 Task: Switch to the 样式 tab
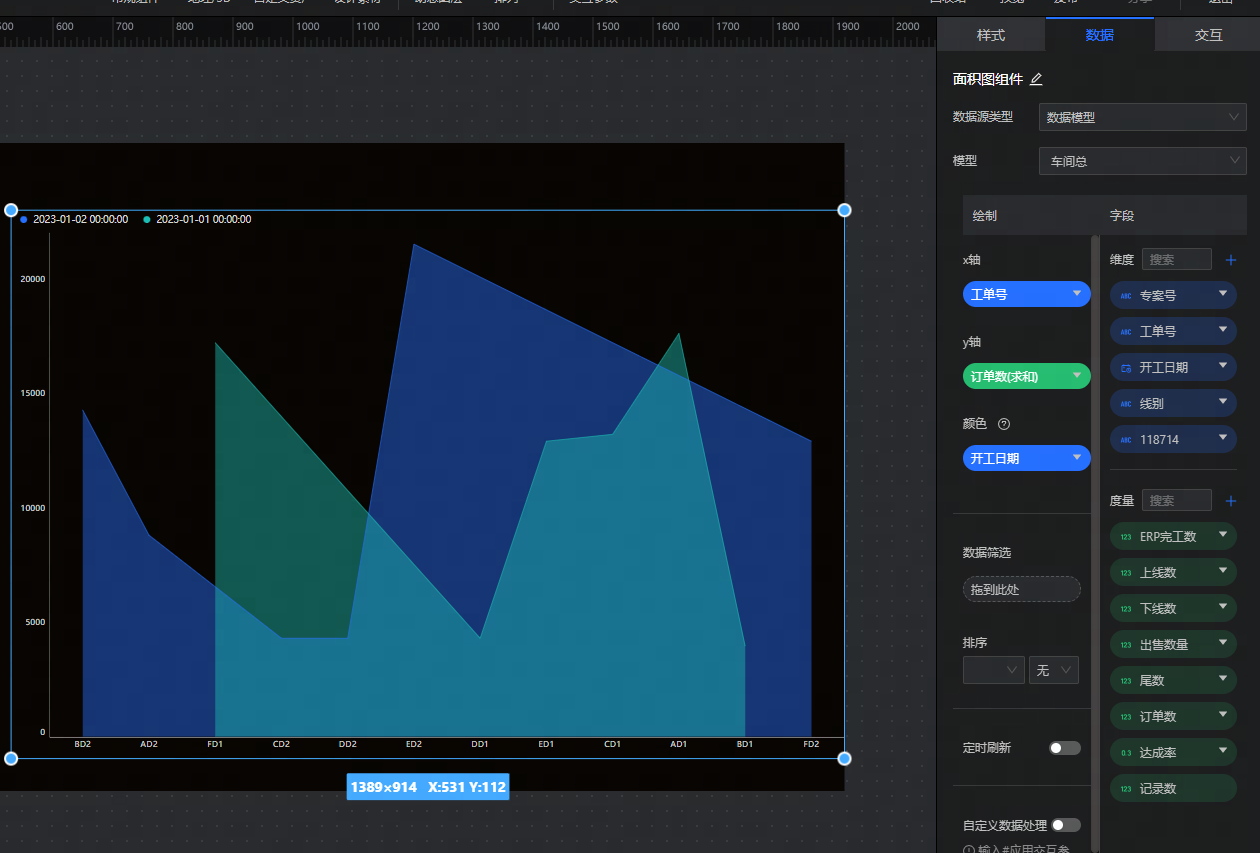pos(990,35)
